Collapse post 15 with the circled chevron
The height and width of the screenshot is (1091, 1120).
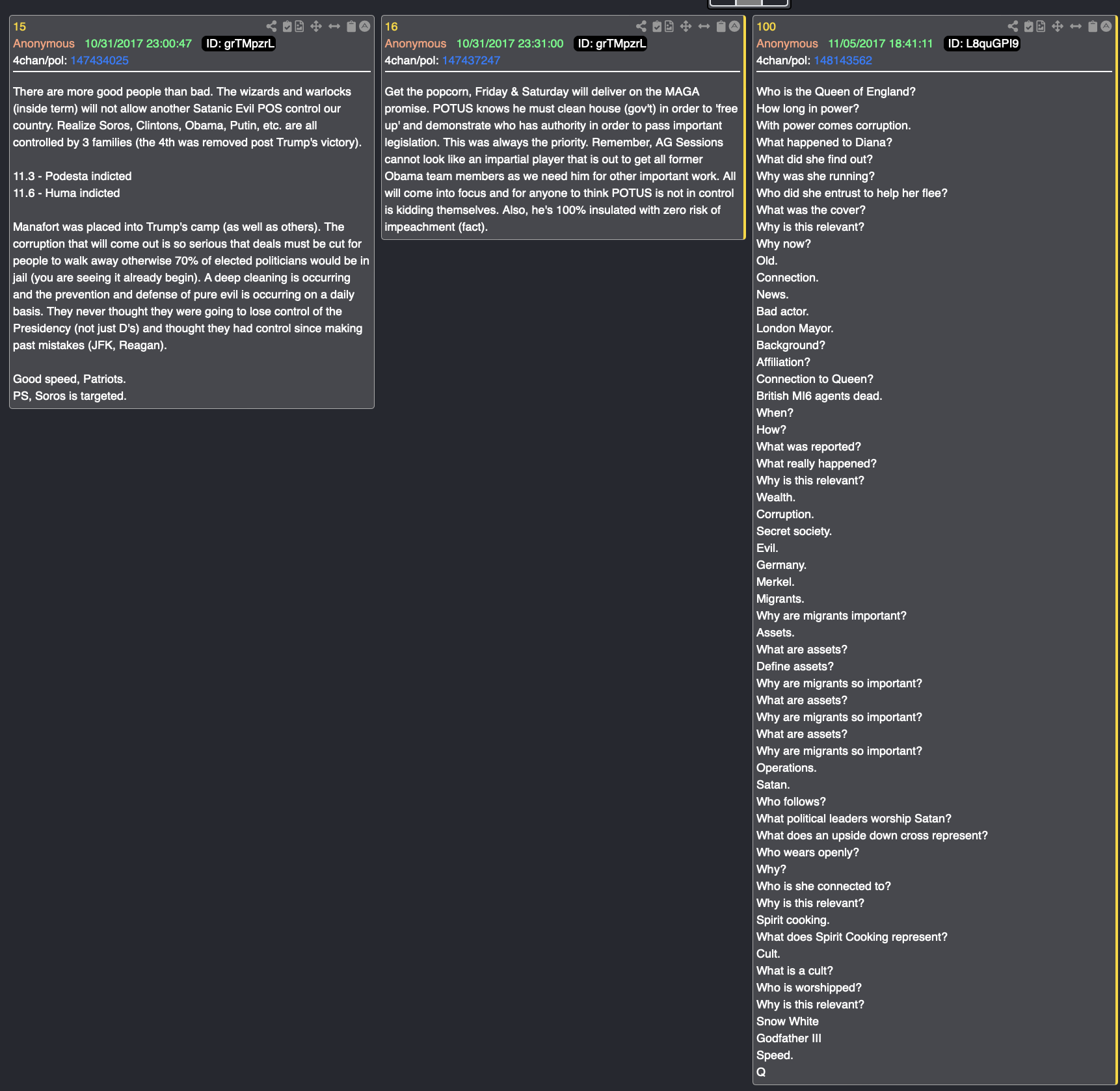click(x=365, y=27)
